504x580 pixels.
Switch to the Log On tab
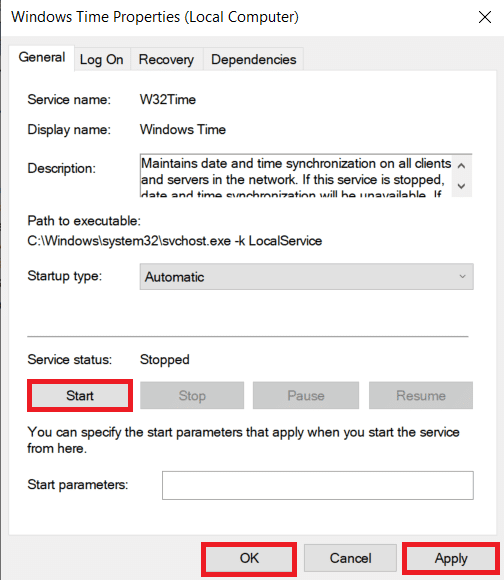point(101,59)
